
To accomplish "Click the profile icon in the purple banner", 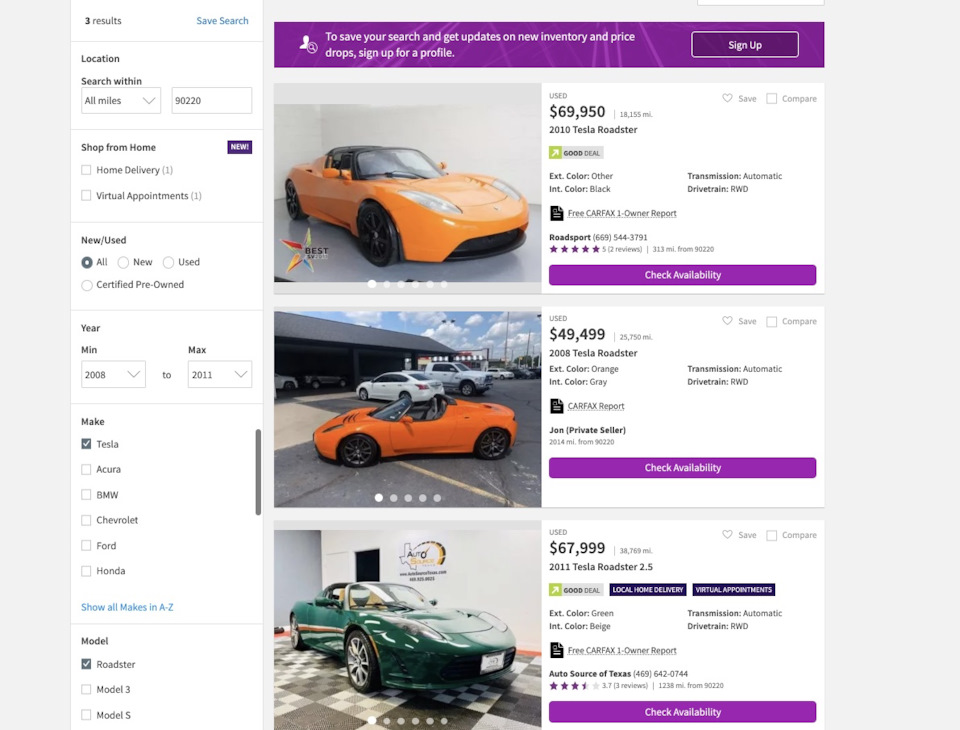I will point(308,44).
